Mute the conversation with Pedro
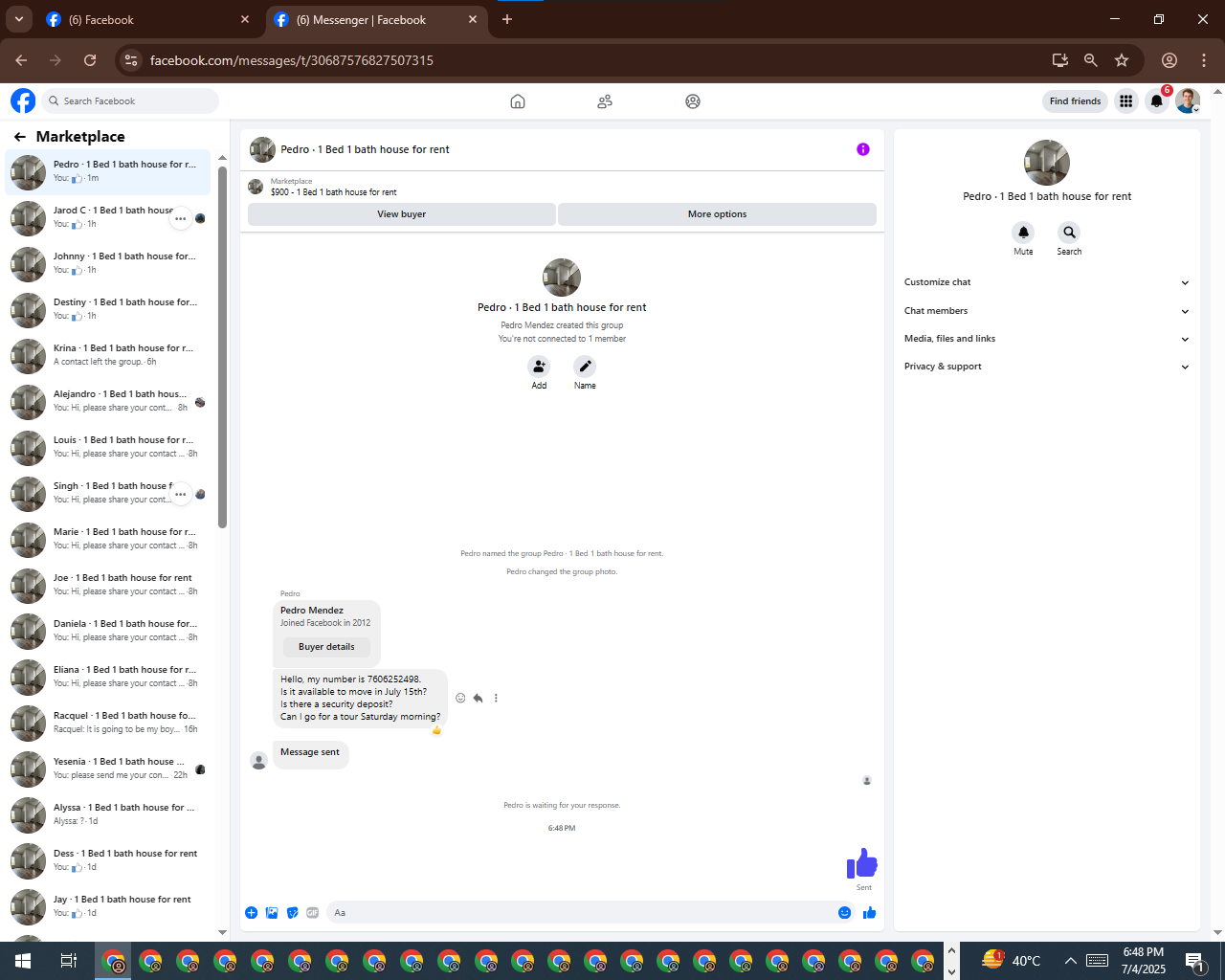This screenshot has width=1225, height=980. [x=1023, y=233]
